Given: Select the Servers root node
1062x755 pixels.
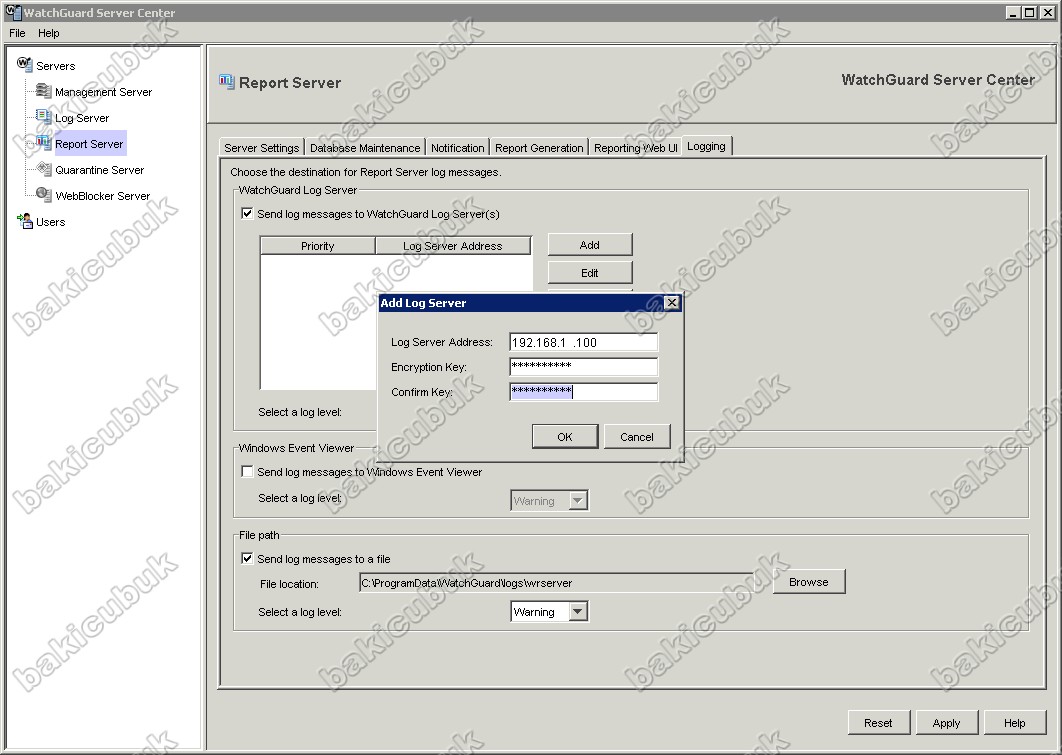Looking at the screenshot, I should tap(56, 66).
